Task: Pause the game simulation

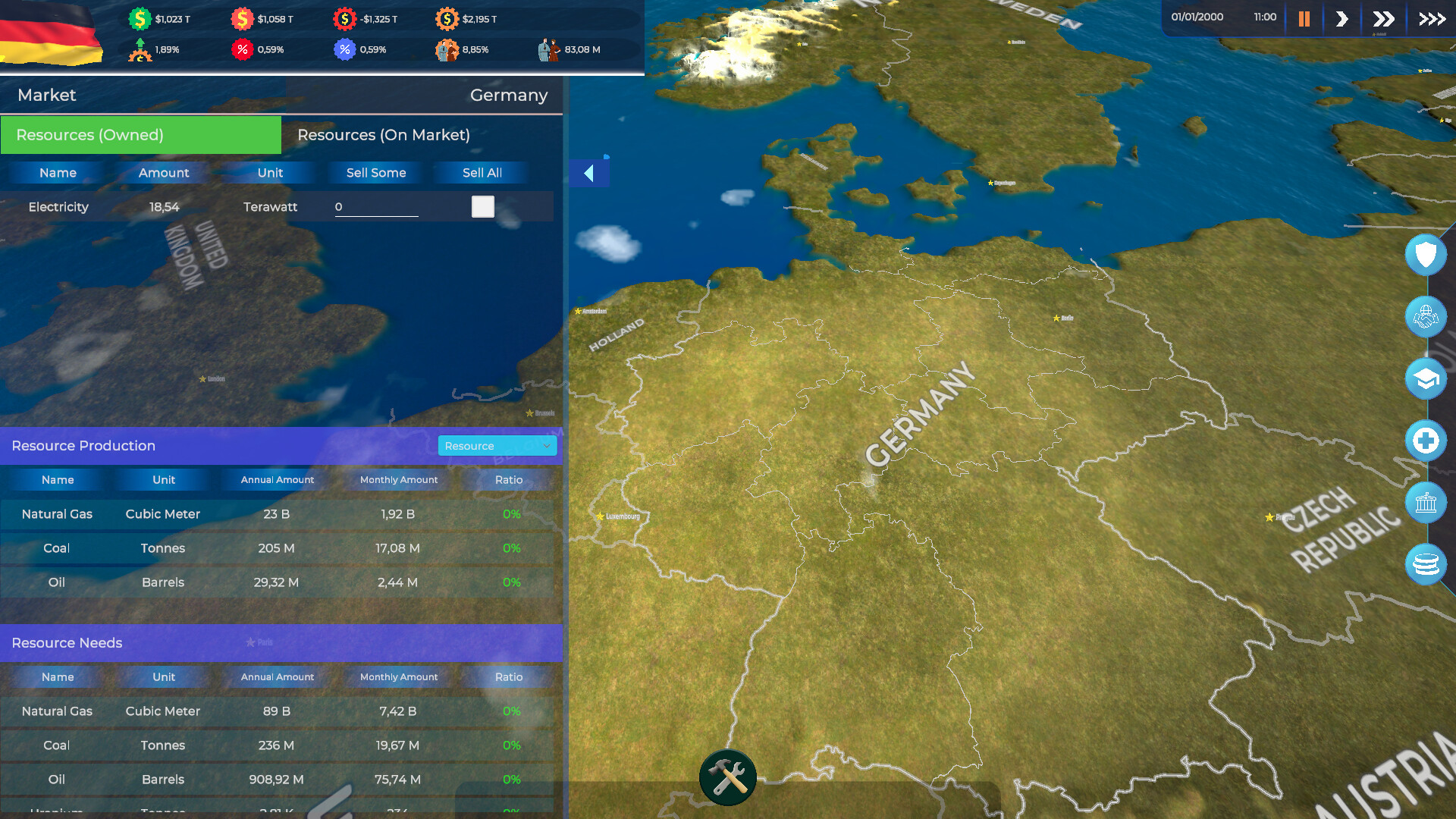Action: tap(1304, 18)
